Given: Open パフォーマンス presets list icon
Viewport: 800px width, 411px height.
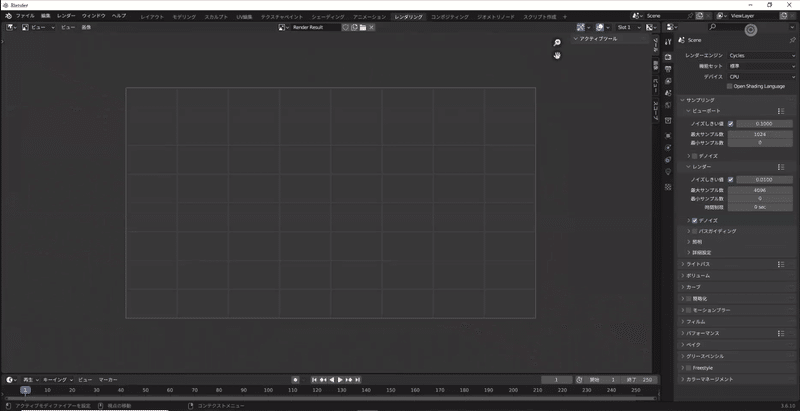Looking at the screenshot, I should pos(781,333).
